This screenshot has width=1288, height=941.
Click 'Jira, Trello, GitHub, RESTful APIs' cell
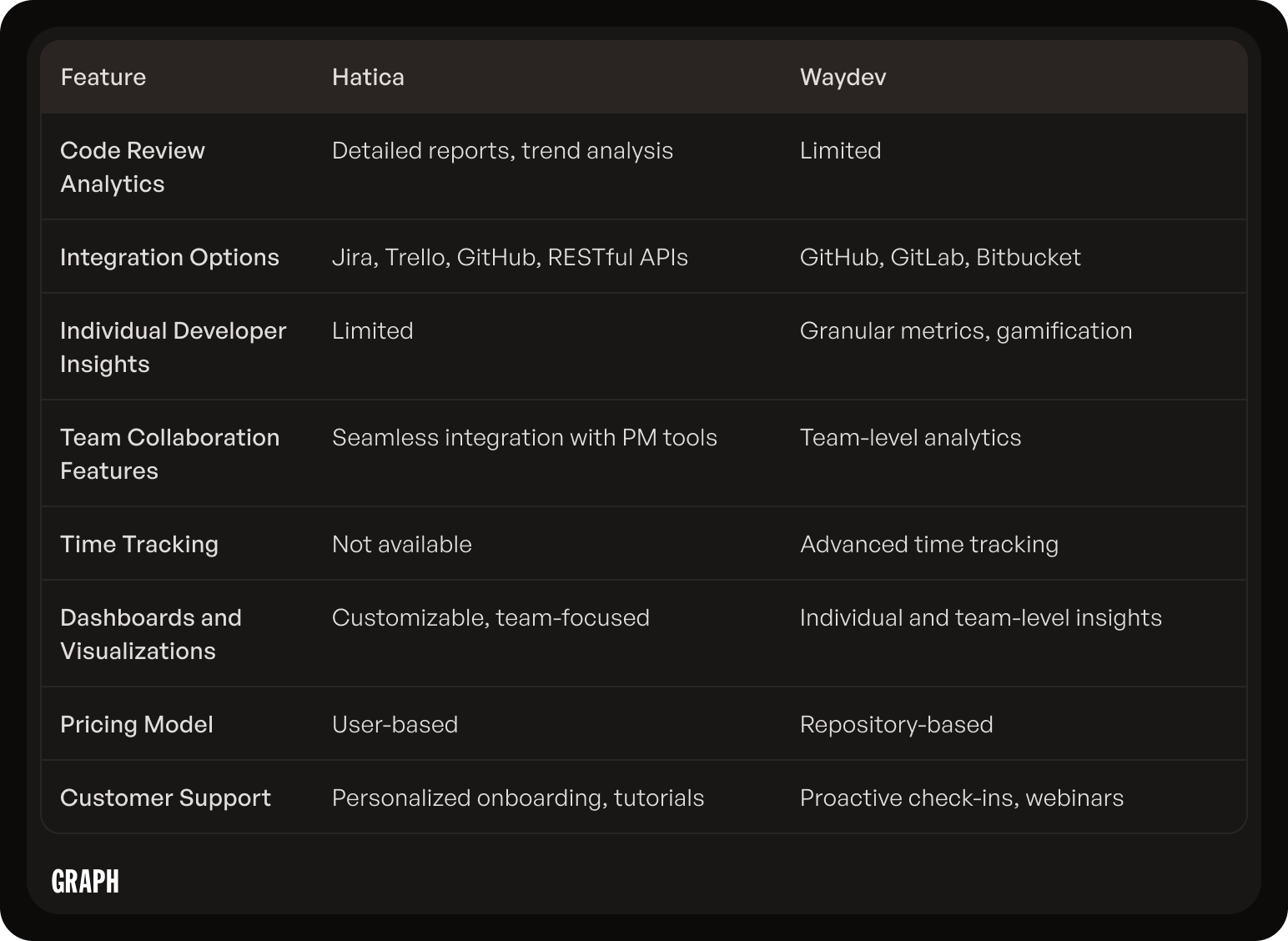(510, 257)
